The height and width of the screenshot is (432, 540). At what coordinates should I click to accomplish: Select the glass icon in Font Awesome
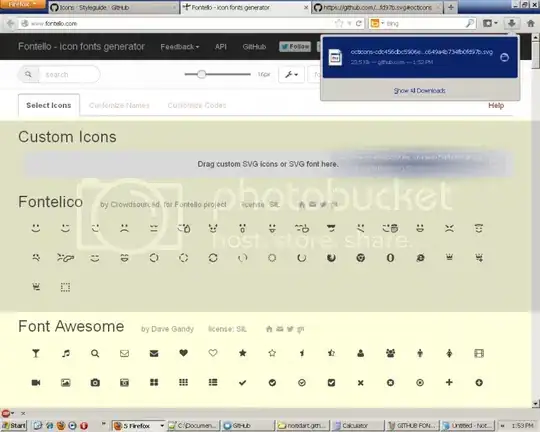coord(36,353)
